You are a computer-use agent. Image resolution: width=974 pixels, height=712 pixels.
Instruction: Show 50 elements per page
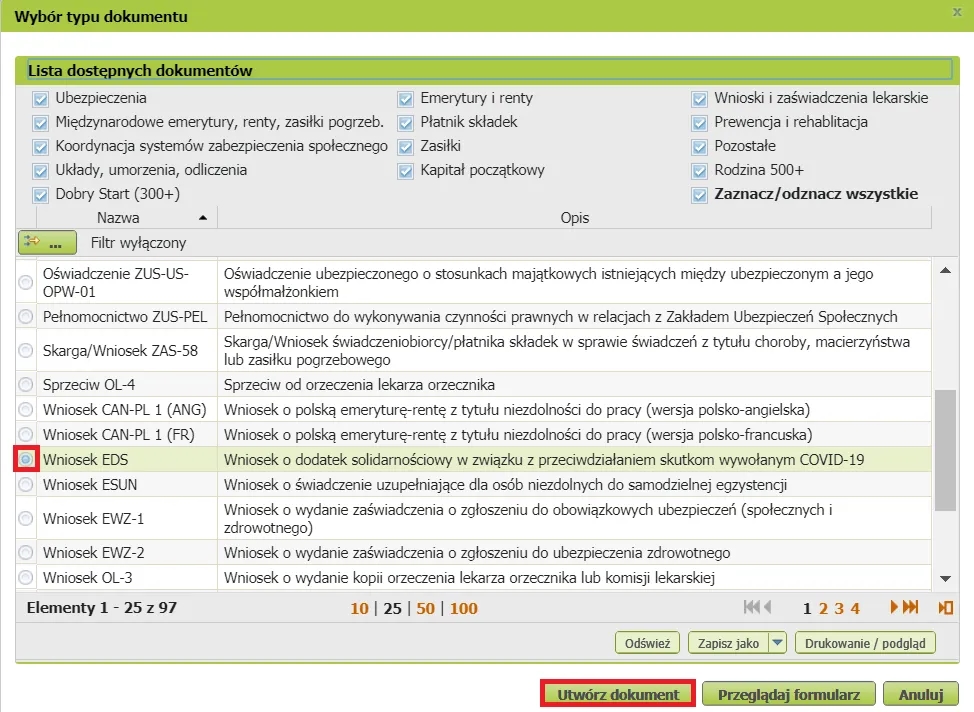coord(425,608)
